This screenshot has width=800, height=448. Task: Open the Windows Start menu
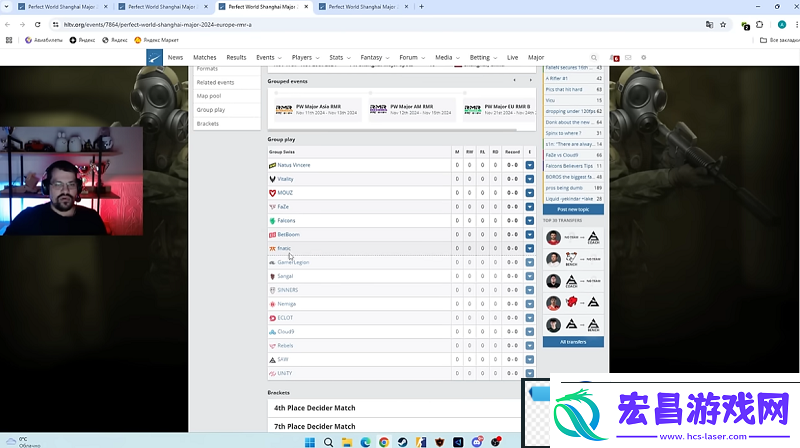pyautogui.click(x=310, y=442)
